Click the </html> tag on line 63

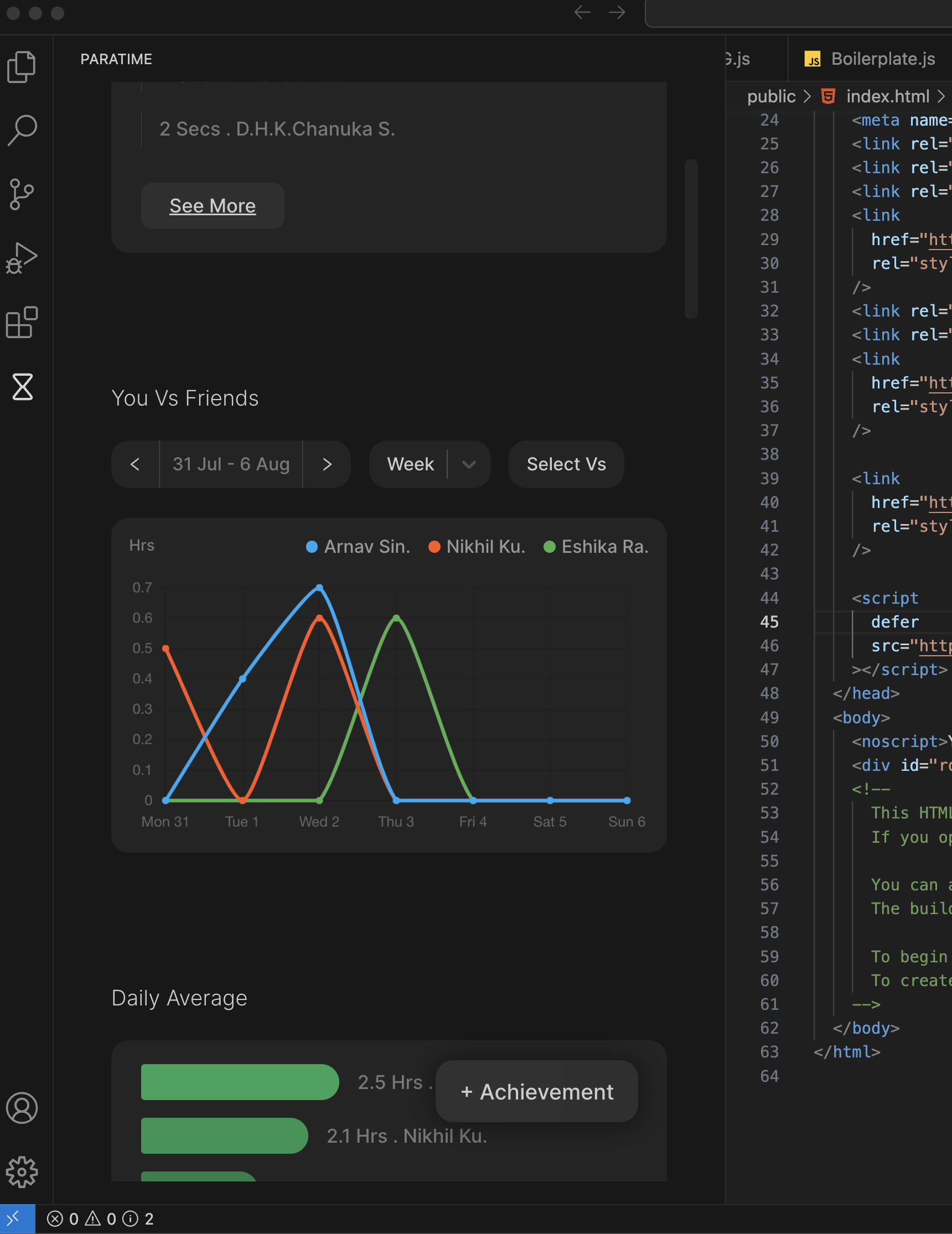847,1051
